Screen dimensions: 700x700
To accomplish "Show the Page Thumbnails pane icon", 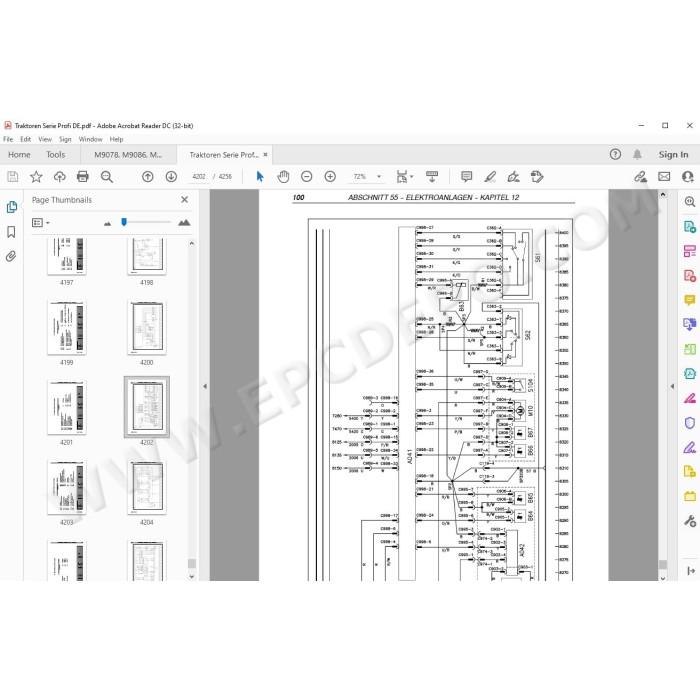I will click(x=12, y=207).
